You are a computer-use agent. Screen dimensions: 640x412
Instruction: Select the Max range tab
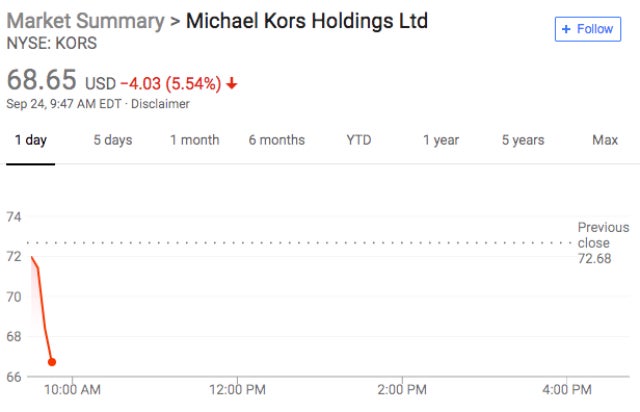604,140
